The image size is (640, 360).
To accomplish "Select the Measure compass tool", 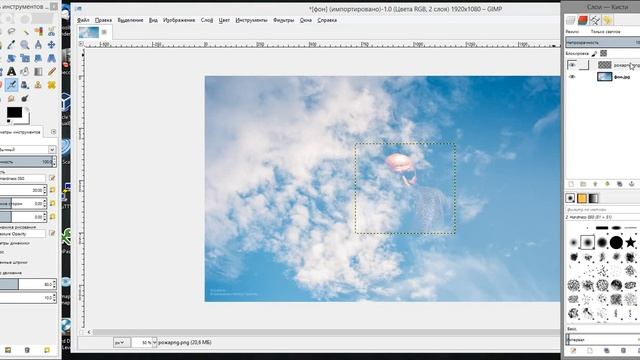I will (38, 44).
